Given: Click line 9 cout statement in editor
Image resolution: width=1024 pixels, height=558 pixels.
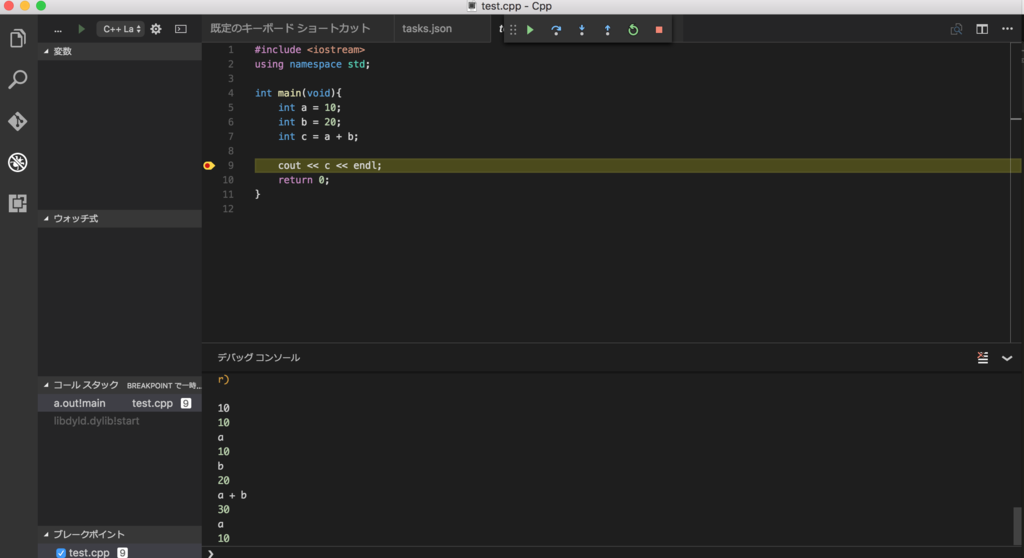Looking at the screenshot, I should (x=330, y=166).
